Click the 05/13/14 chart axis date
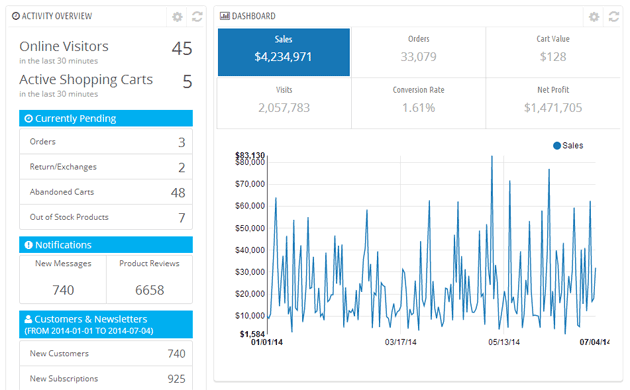The height and width of the screenshot is (390, 630). point(504,342)
